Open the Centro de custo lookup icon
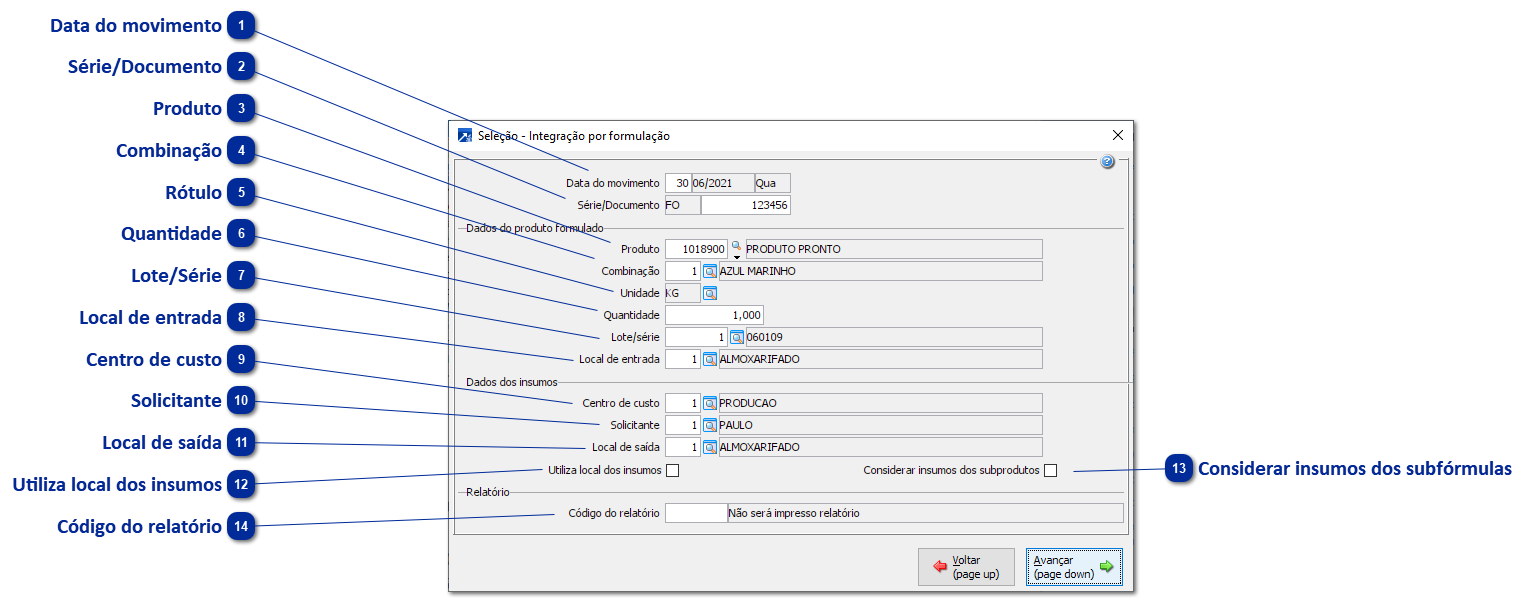 (710, 403)
